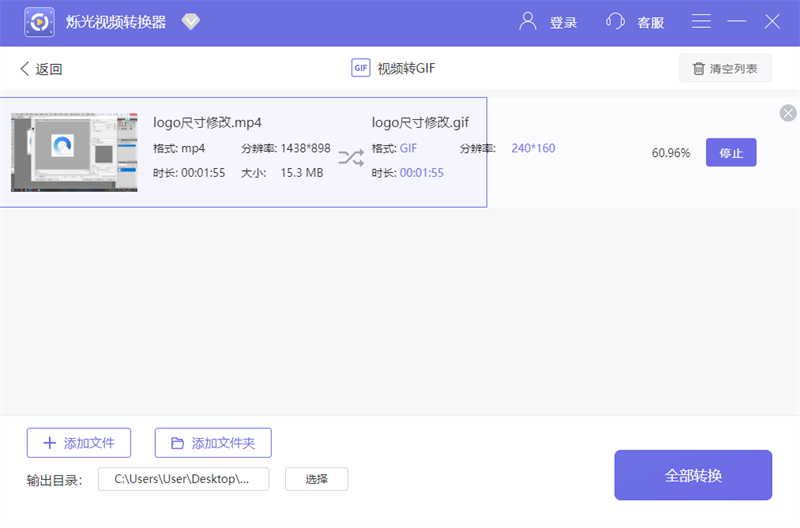Click the 60.96% progress indicator
Viewport: 800px width, 528px height.
(x=671, y=153)
